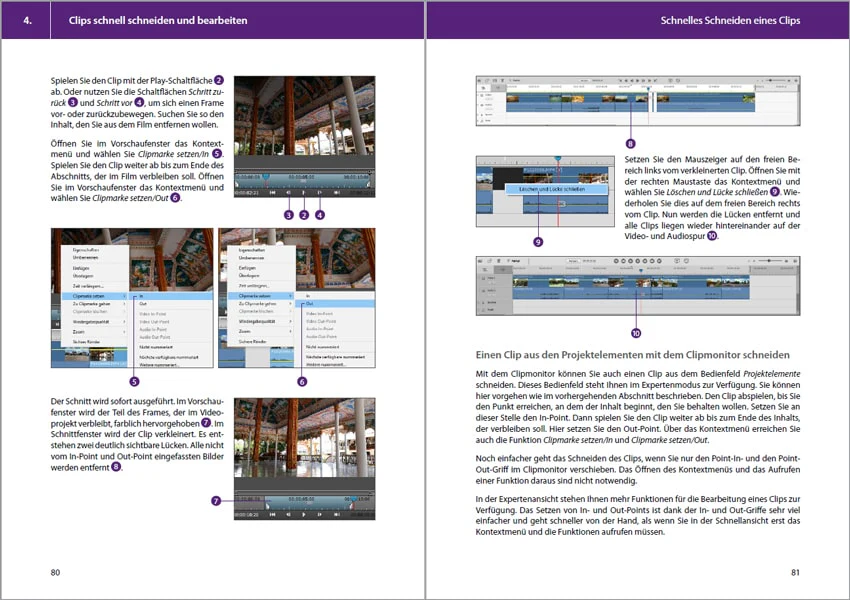Screen dimensions: 850x600
Task: Click the Out-point handle in lower preview monitor
Action: click(352, 505)
